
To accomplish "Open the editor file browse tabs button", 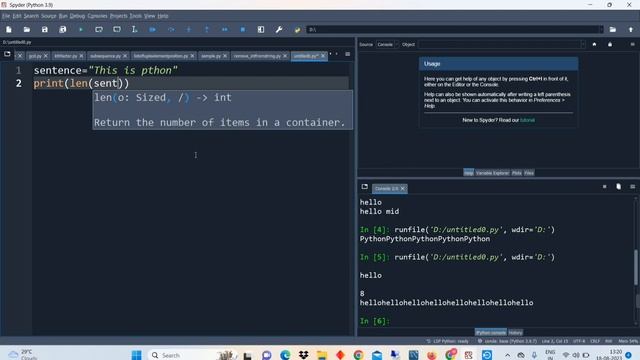I will [x=7, y=54].
